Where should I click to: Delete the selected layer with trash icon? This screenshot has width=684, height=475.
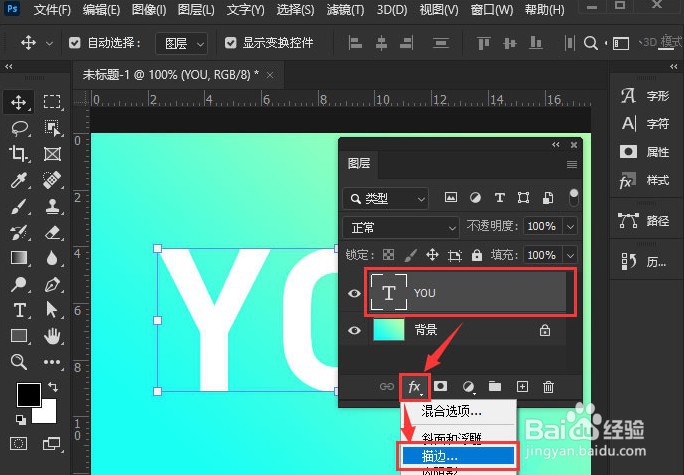[548, 386]
